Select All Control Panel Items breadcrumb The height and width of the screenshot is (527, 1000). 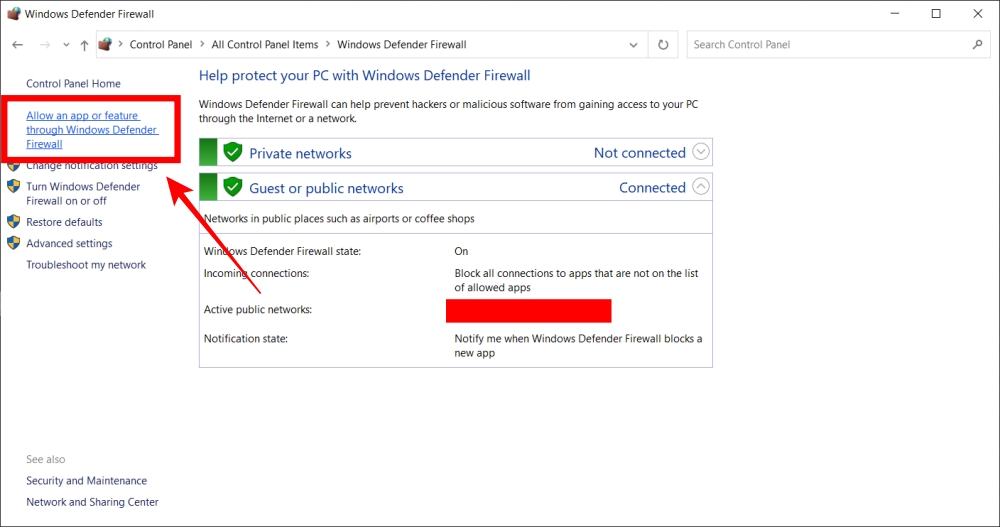265,45
